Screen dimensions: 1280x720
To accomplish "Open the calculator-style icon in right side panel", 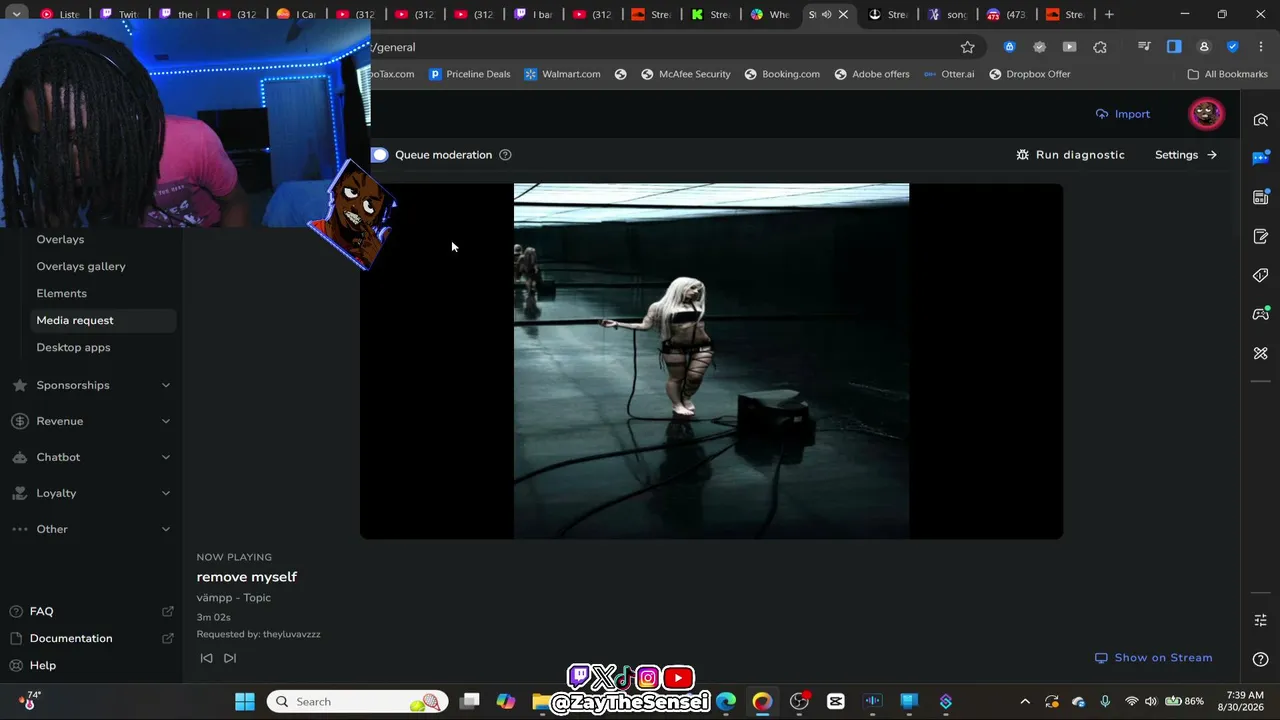I will [x=1260, y=197].
